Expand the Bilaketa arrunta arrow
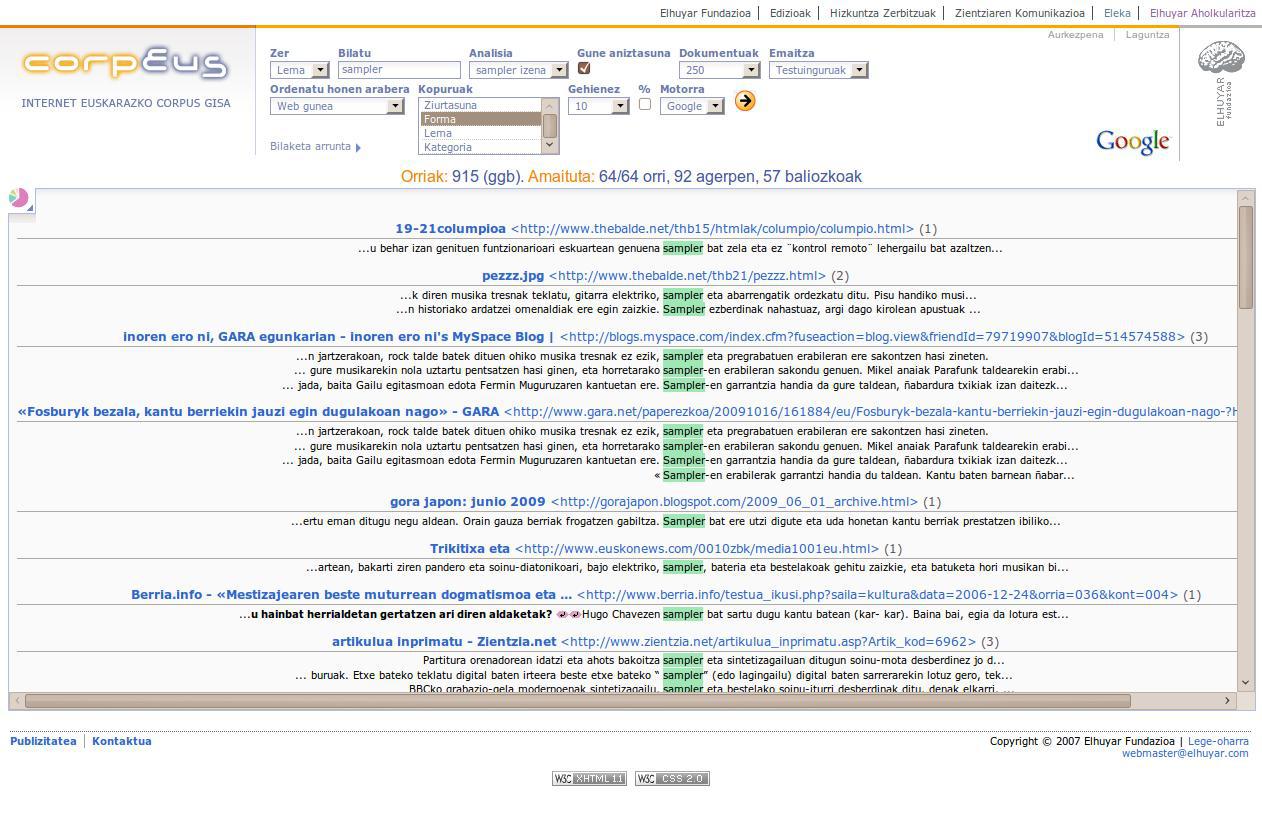Viewport: 1262px width, 813px height. [x=358, y=147]
